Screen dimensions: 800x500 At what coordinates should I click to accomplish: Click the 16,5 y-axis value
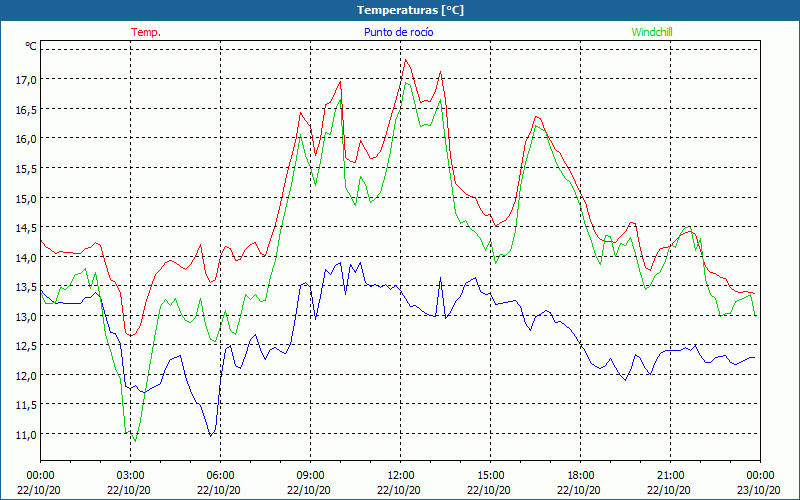[27, 109]
